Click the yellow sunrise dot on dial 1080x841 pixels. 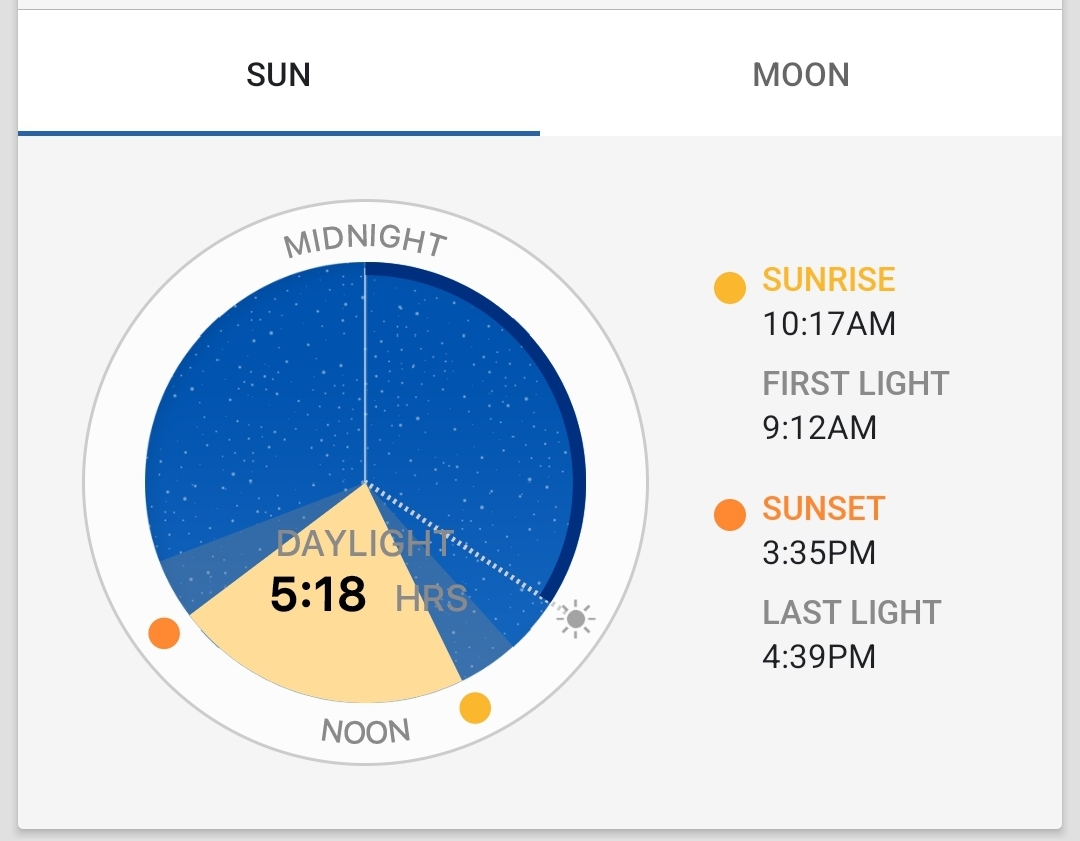[475, 707]
